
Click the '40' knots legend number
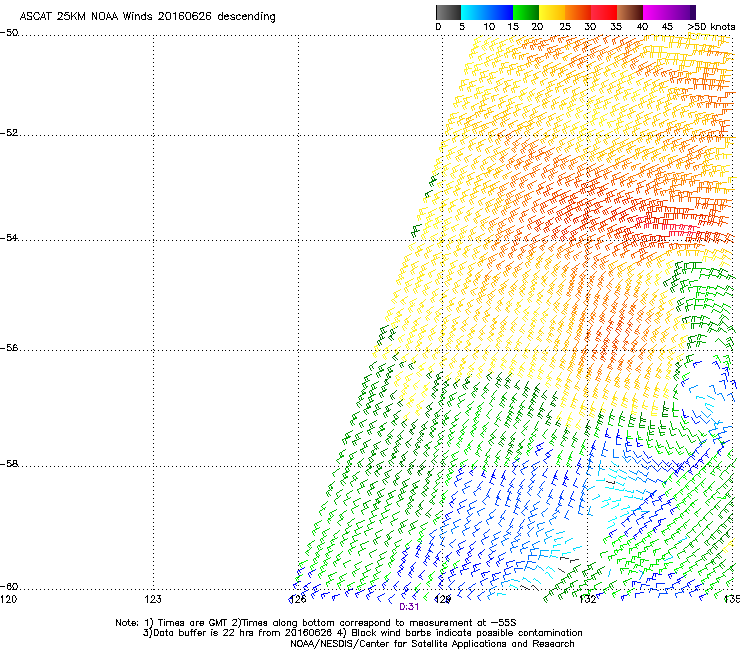(642, 27)
